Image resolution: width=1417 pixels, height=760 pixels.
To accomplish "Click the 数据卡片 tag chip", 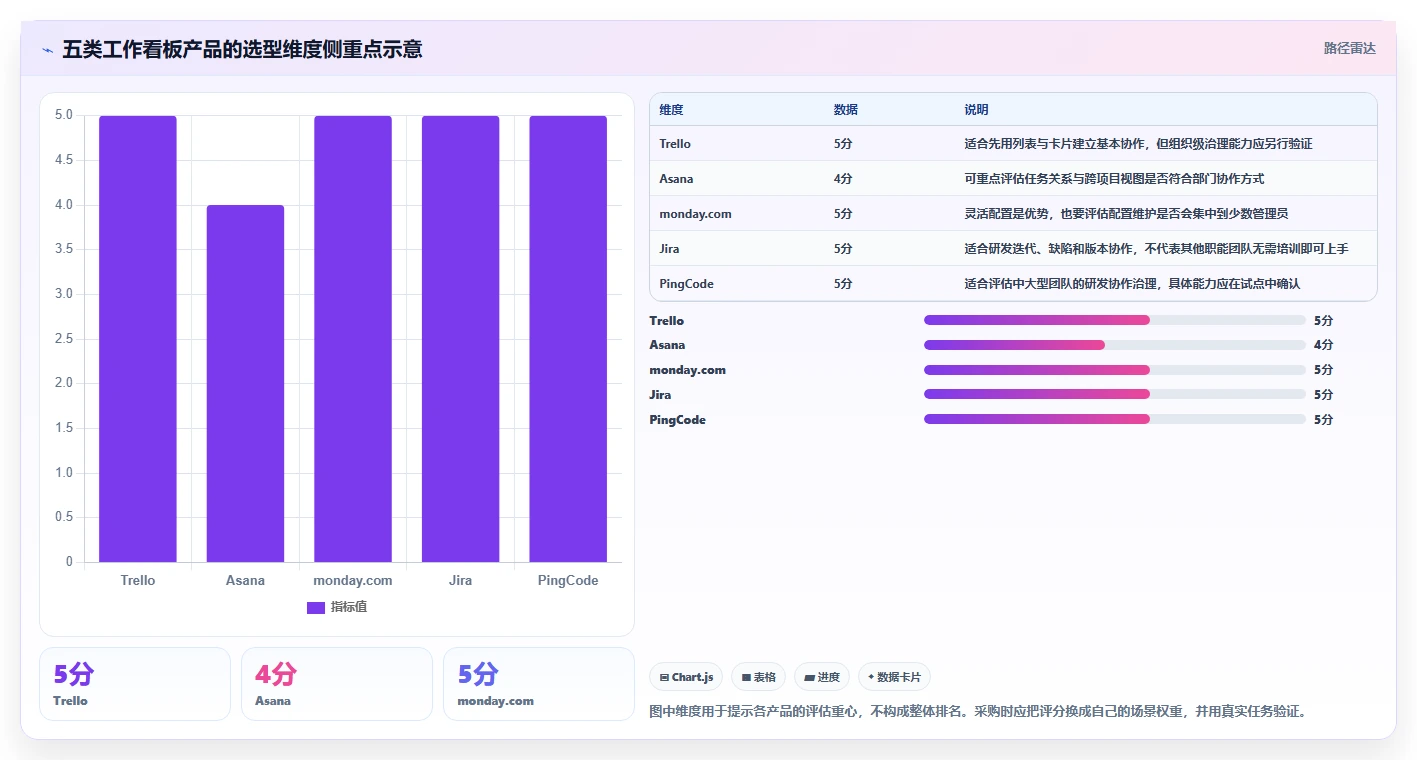I will [894, 677].
